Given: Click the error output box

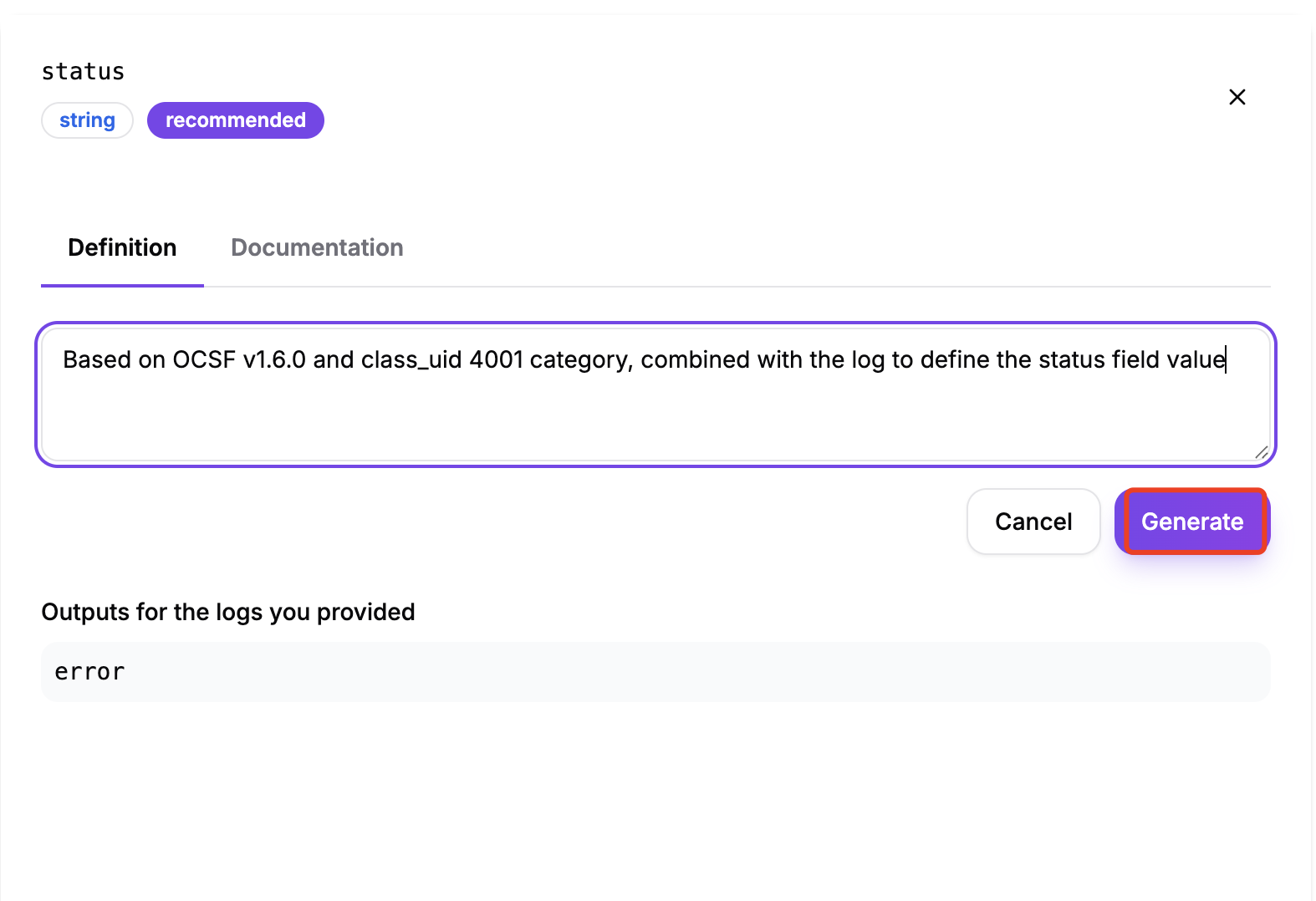Looking at the screenshot, I should point(655,672).
